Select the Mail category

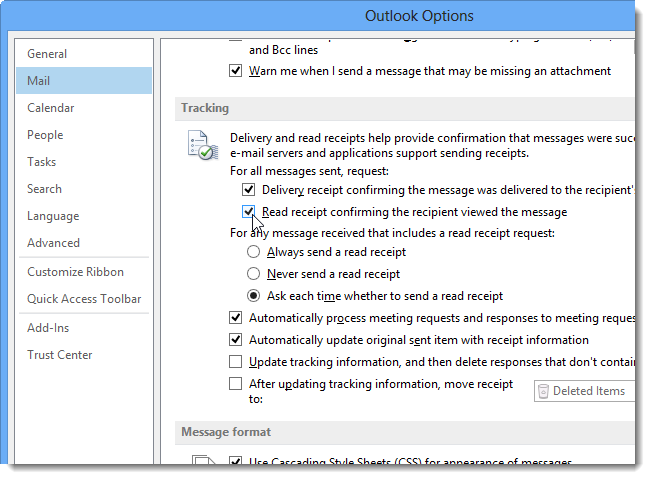[84, 80]
